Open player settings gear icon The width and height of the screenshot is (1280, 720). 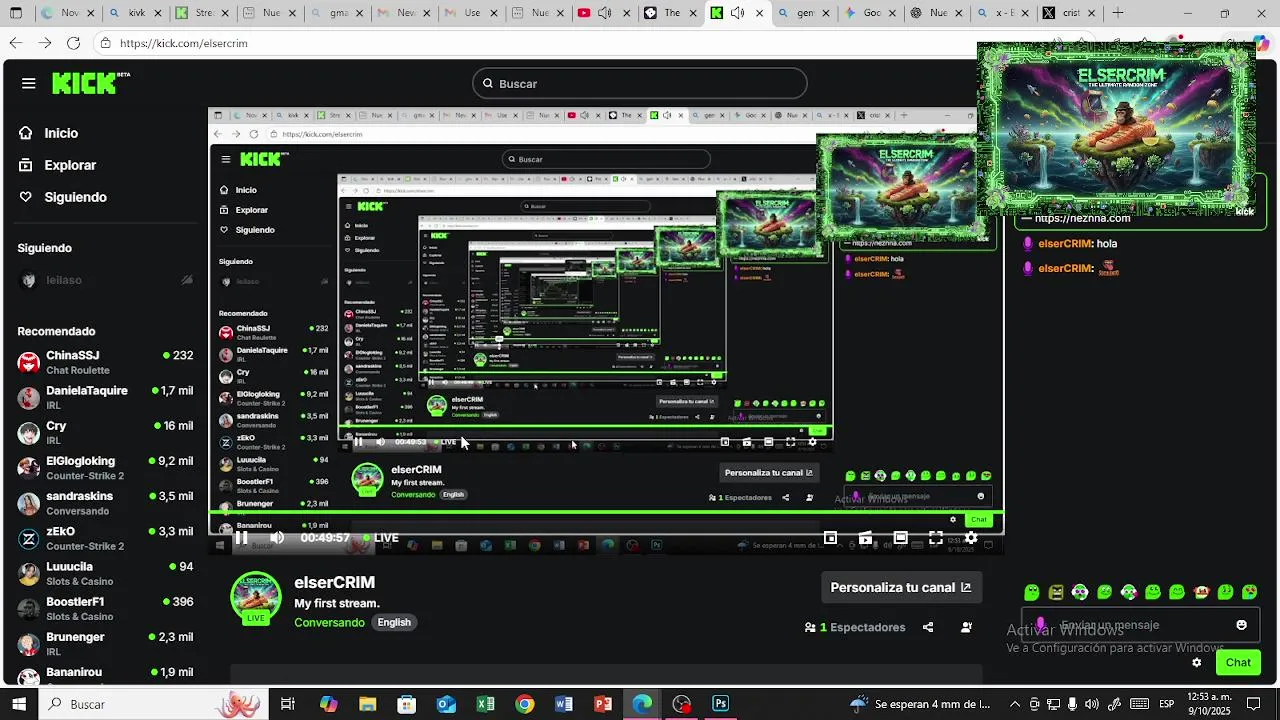tap(970, 538)
